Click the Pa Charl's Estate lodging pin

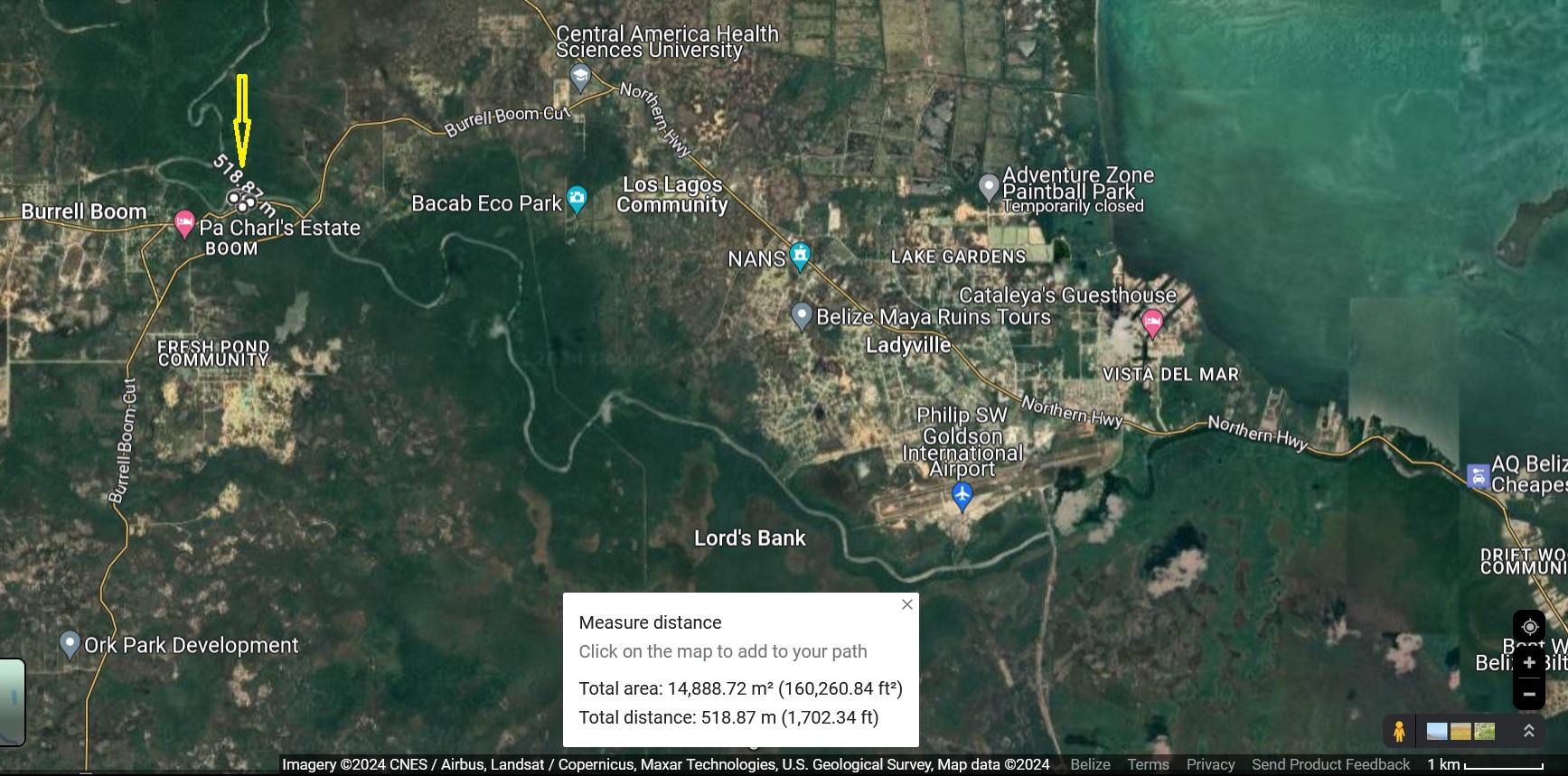click(x=184, y=223)
